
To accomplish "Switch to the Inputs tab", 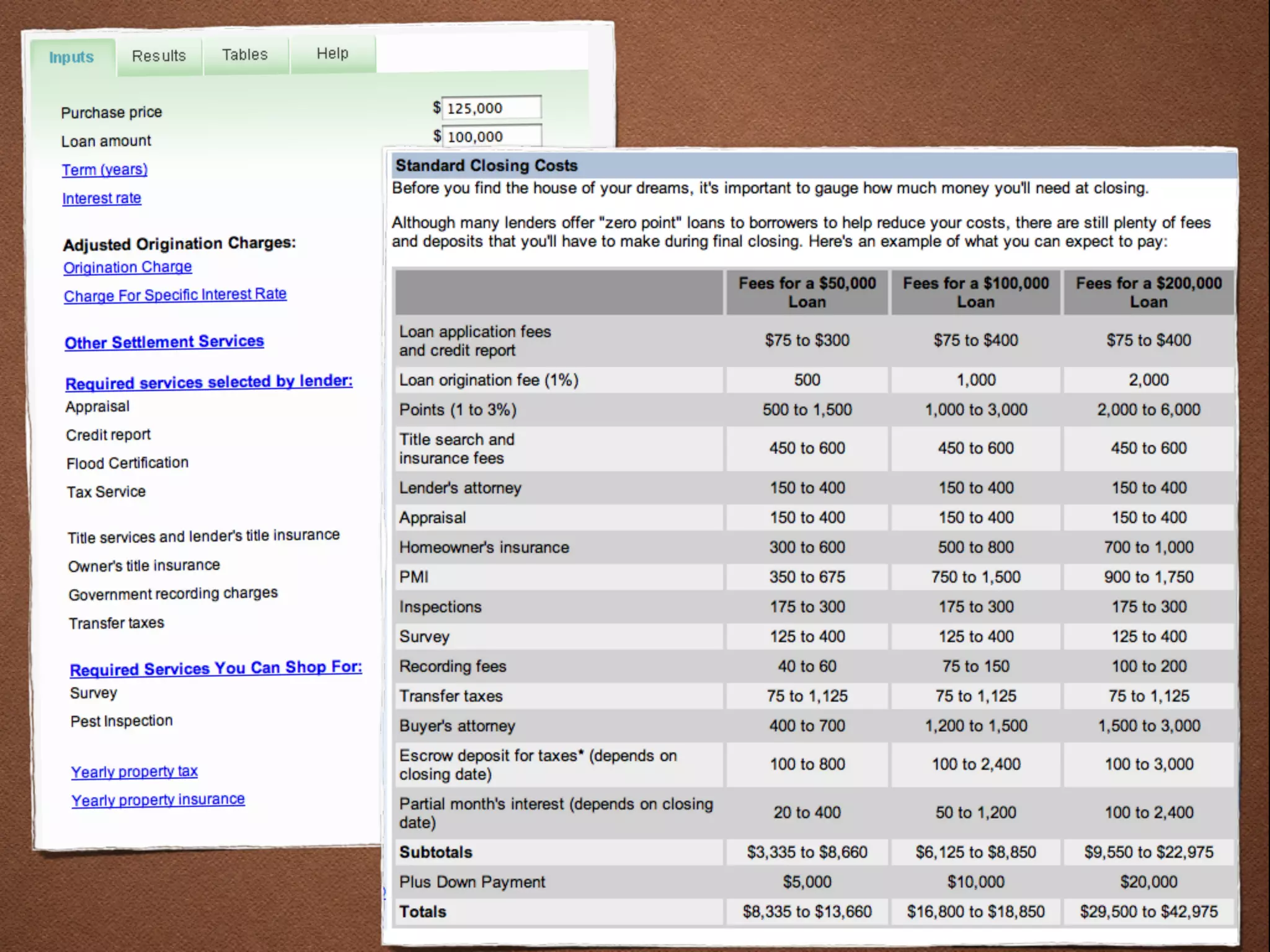I will coord(72,58).
